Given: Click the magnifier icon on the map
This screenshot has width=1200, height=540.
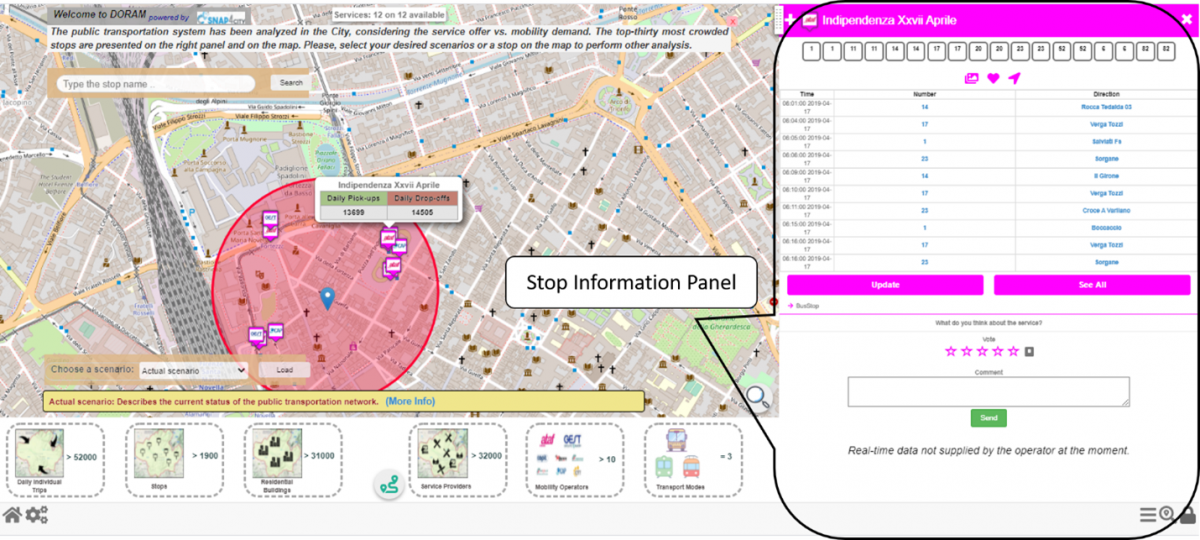Looking at the screenshot, I should 758,397.
